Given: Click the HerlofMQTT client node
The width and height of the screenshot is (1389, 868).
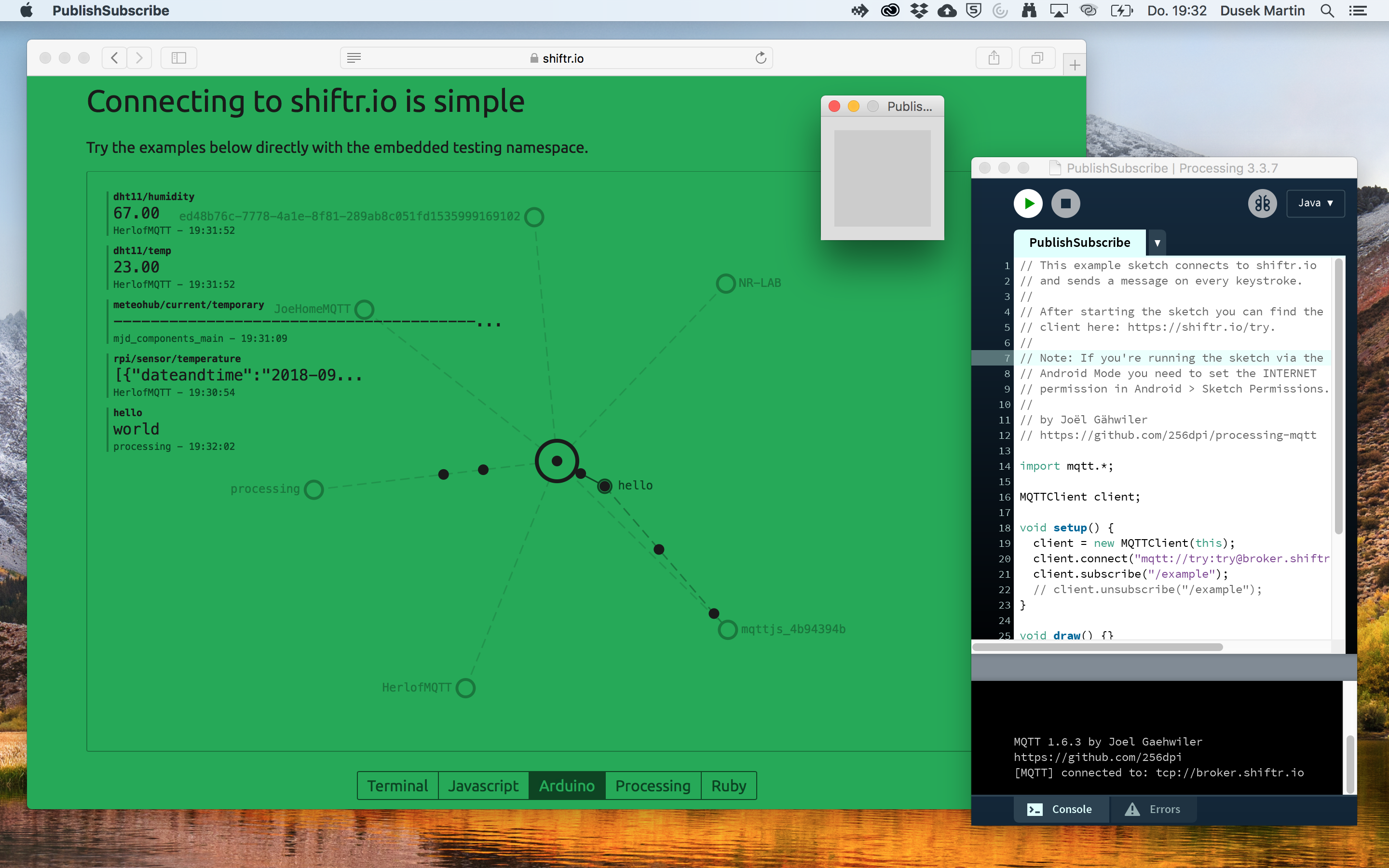Looking at the screenshot, I should point(465,688).
